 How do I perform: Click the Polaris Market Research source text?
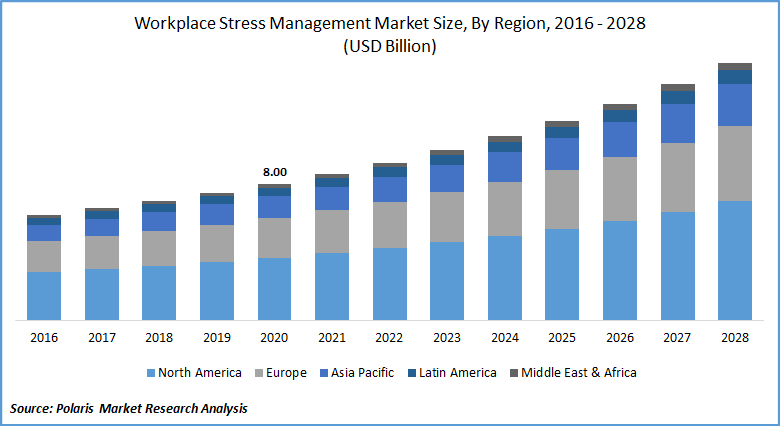(x=128, y=408)
